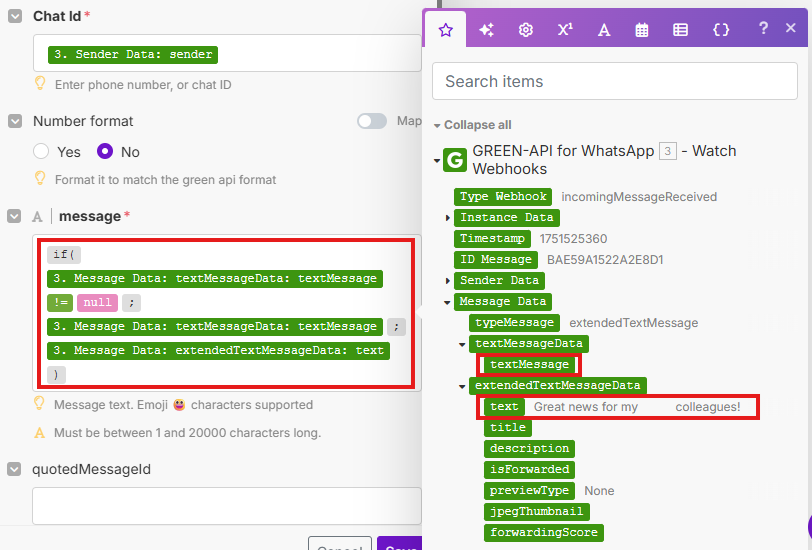The image size is (812, 550).
Task: Expand the Sender Data tree node
Action: [x=448, y=281]
